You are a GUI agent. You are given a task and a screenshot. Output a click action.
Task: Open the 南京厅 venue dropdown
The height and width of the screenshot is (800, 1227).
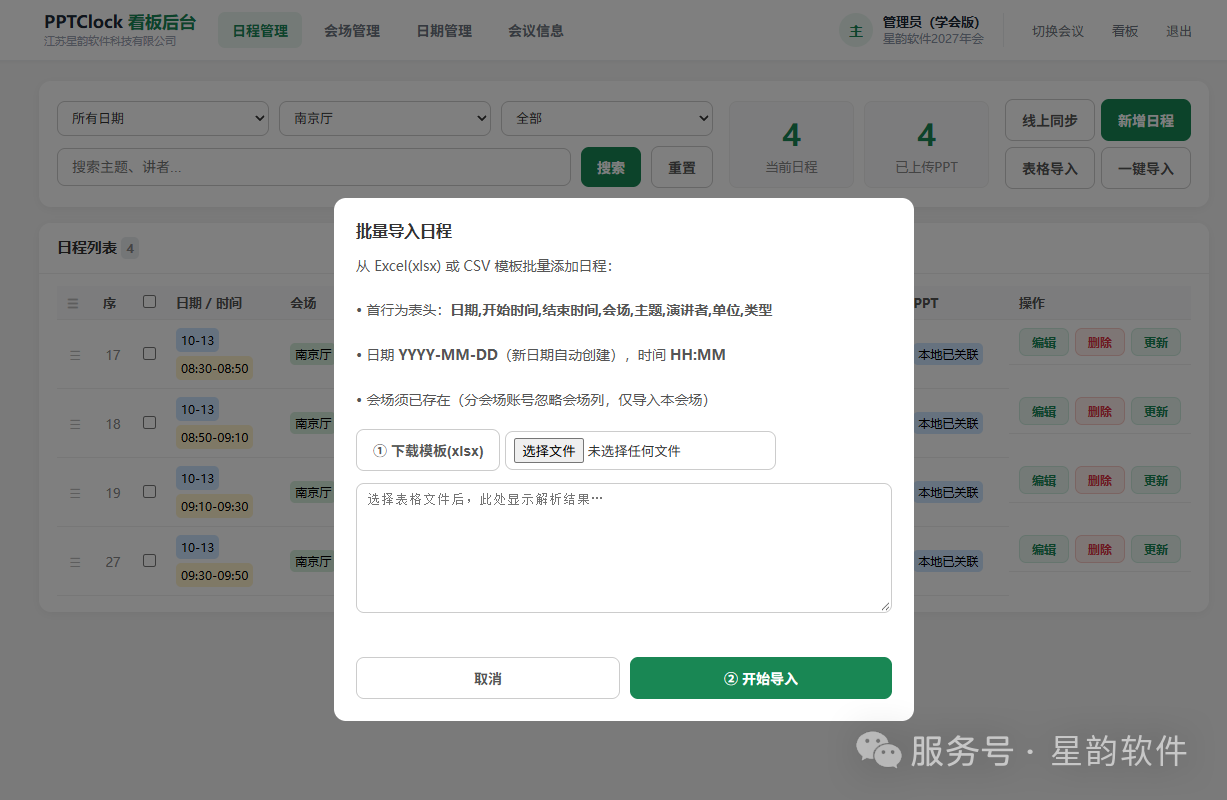coord(385,118)
